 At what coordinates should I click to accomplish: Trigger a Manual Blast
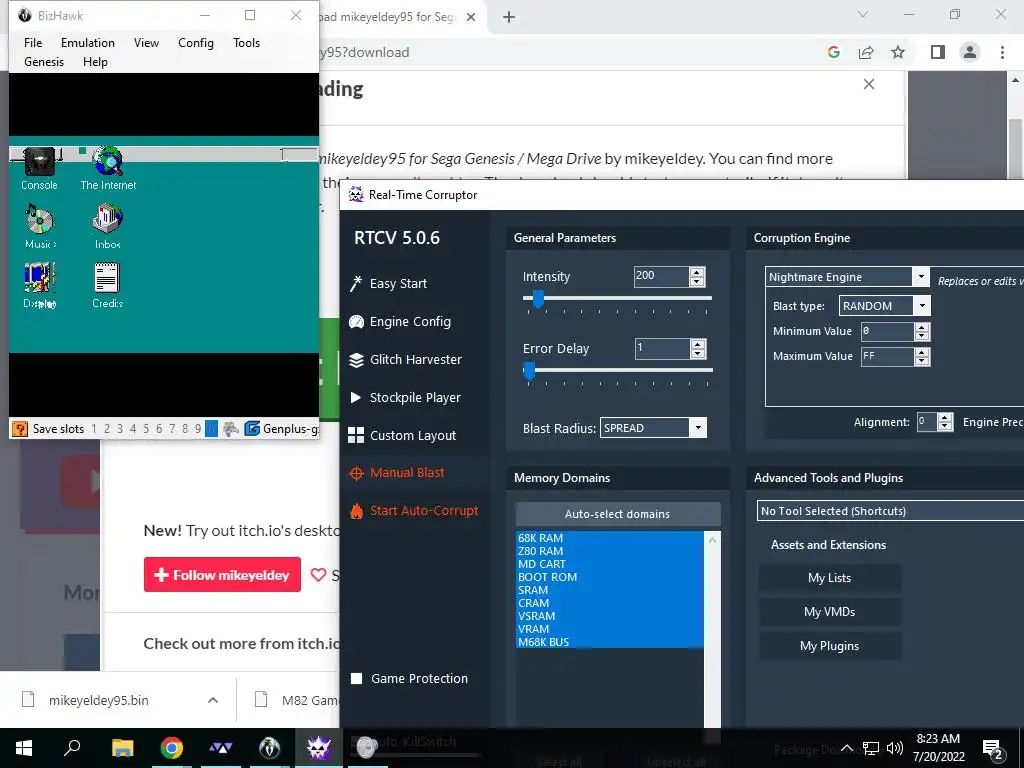[396, 472]
